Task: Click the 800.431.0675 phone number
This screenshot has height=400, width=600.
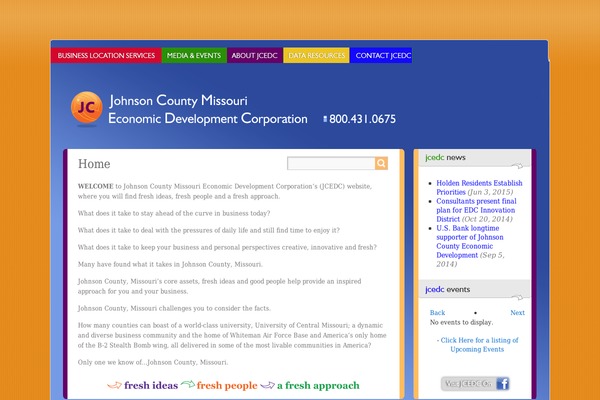Action: [x=362, y=119]
